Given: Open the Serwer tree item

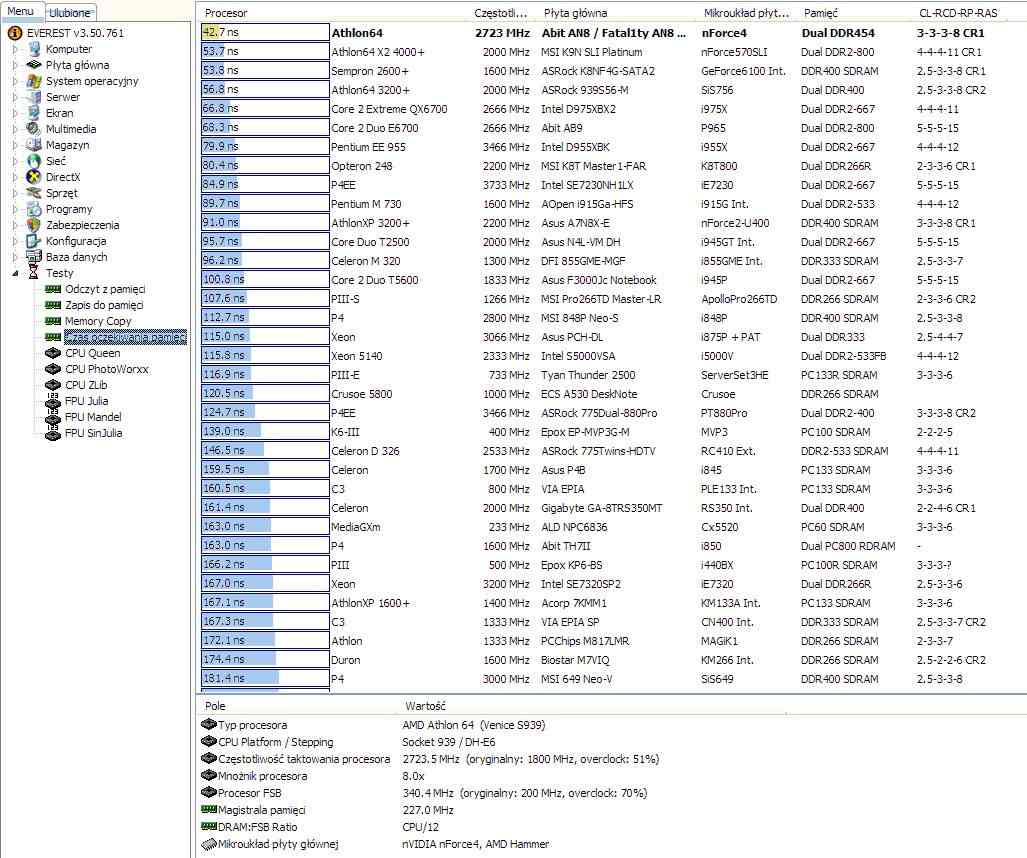Looking at the screenshot, I should [63, 97].
